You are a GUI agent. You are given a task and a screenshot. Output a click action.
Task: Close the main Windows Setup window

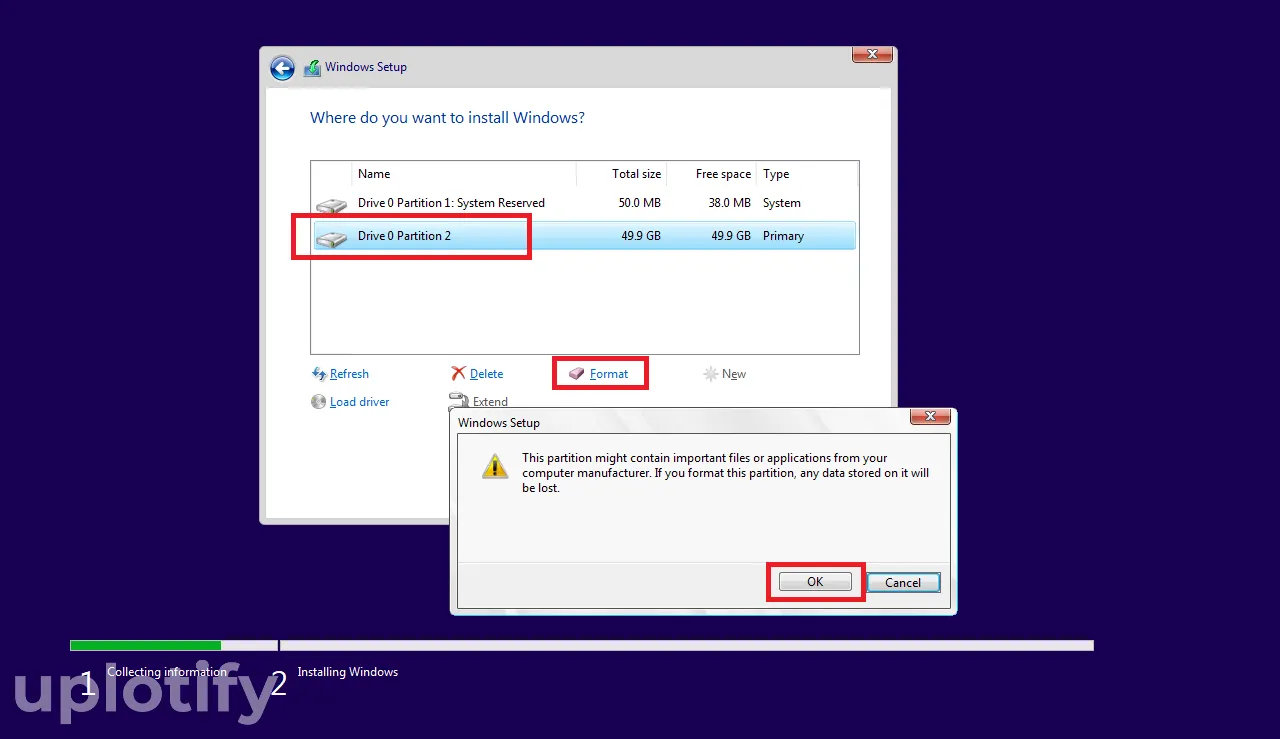point(872,54)
